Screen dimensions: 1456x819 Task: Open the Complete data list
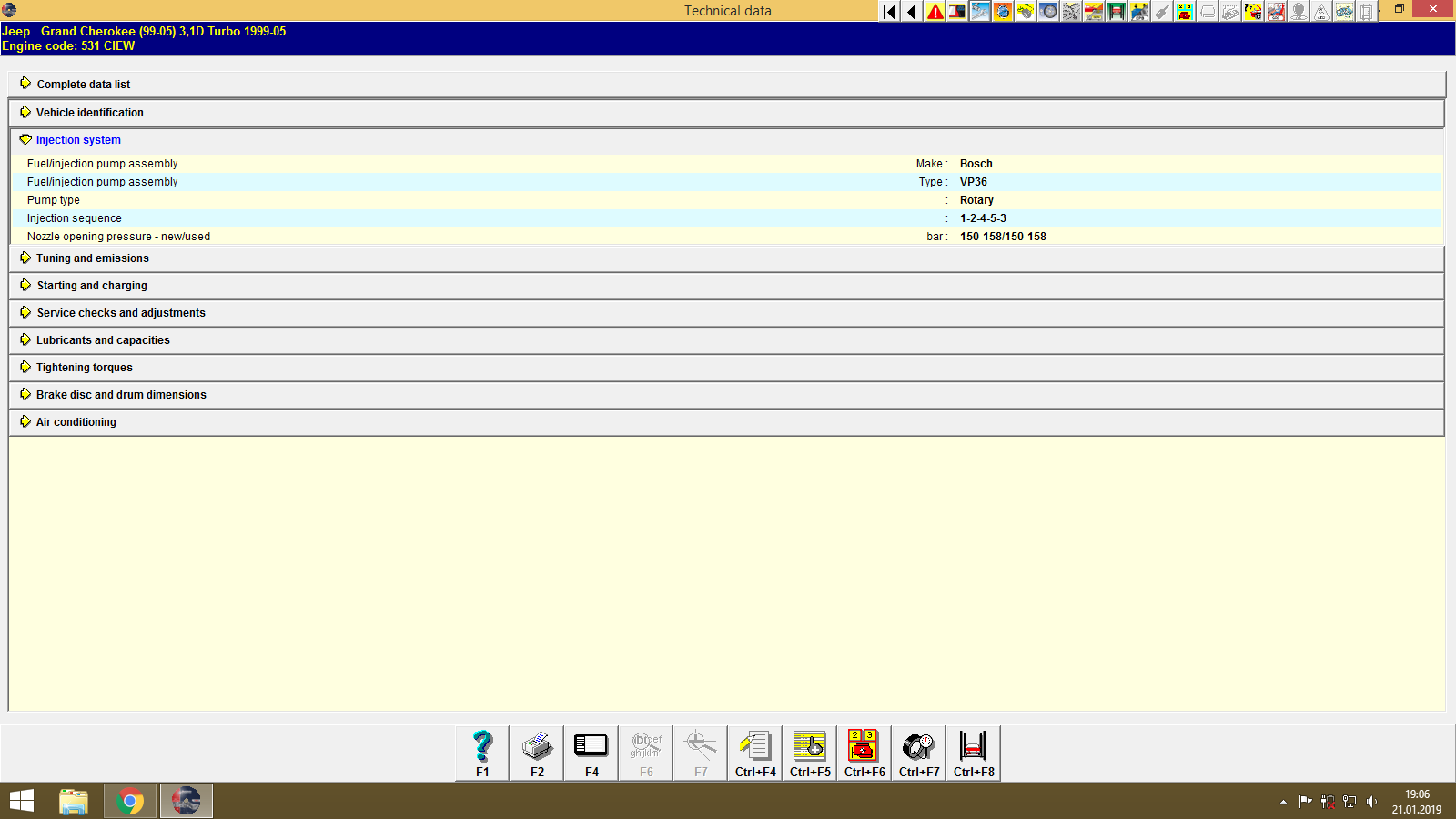tap(83, 84)
